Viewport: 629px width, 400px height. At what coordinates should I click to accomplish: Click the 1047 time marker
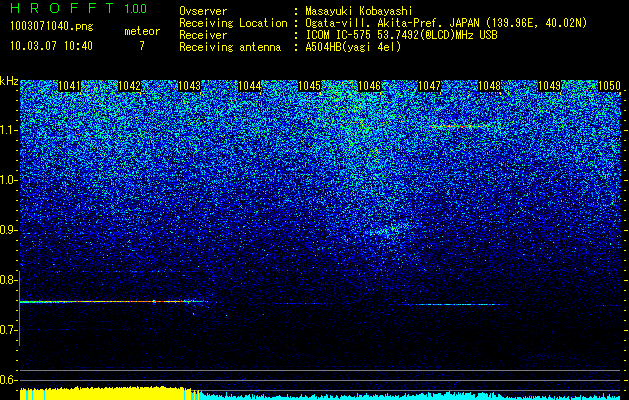coord(430,86)
